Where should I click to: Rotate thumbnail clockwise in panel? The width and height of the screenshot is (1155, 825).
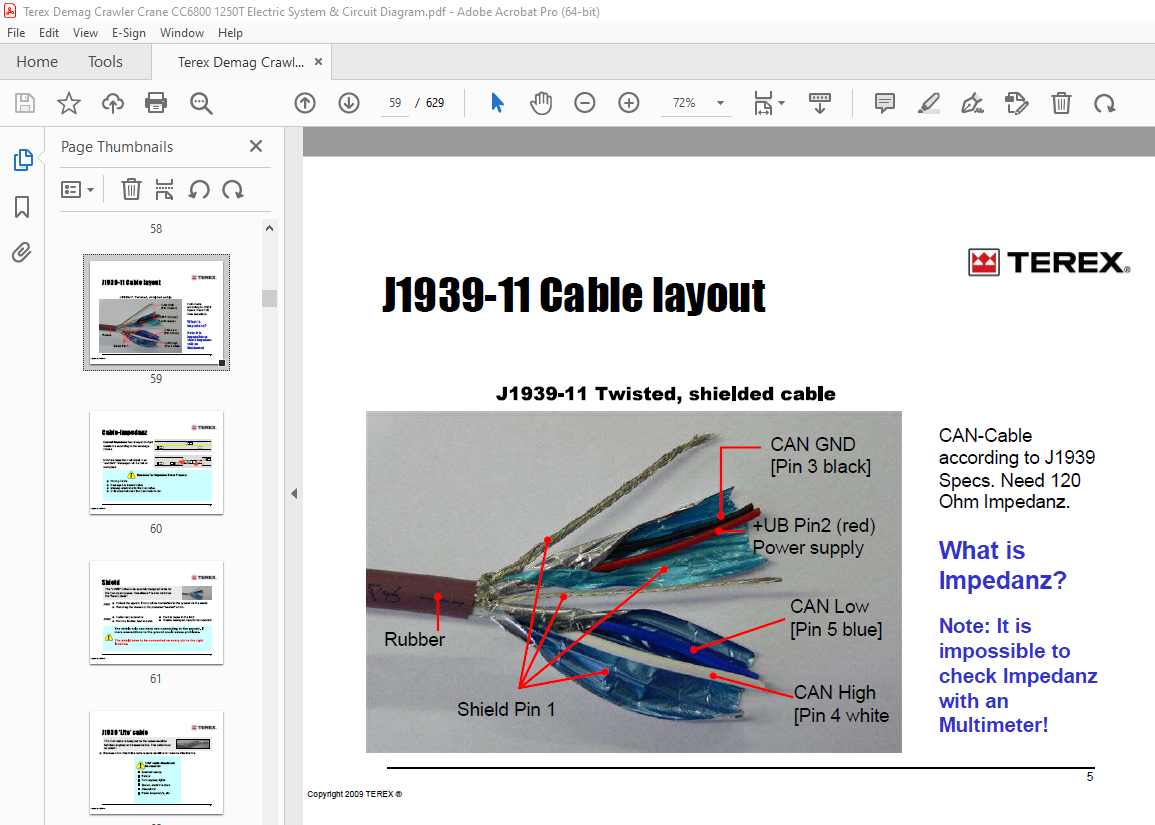(x=233, y=189)
